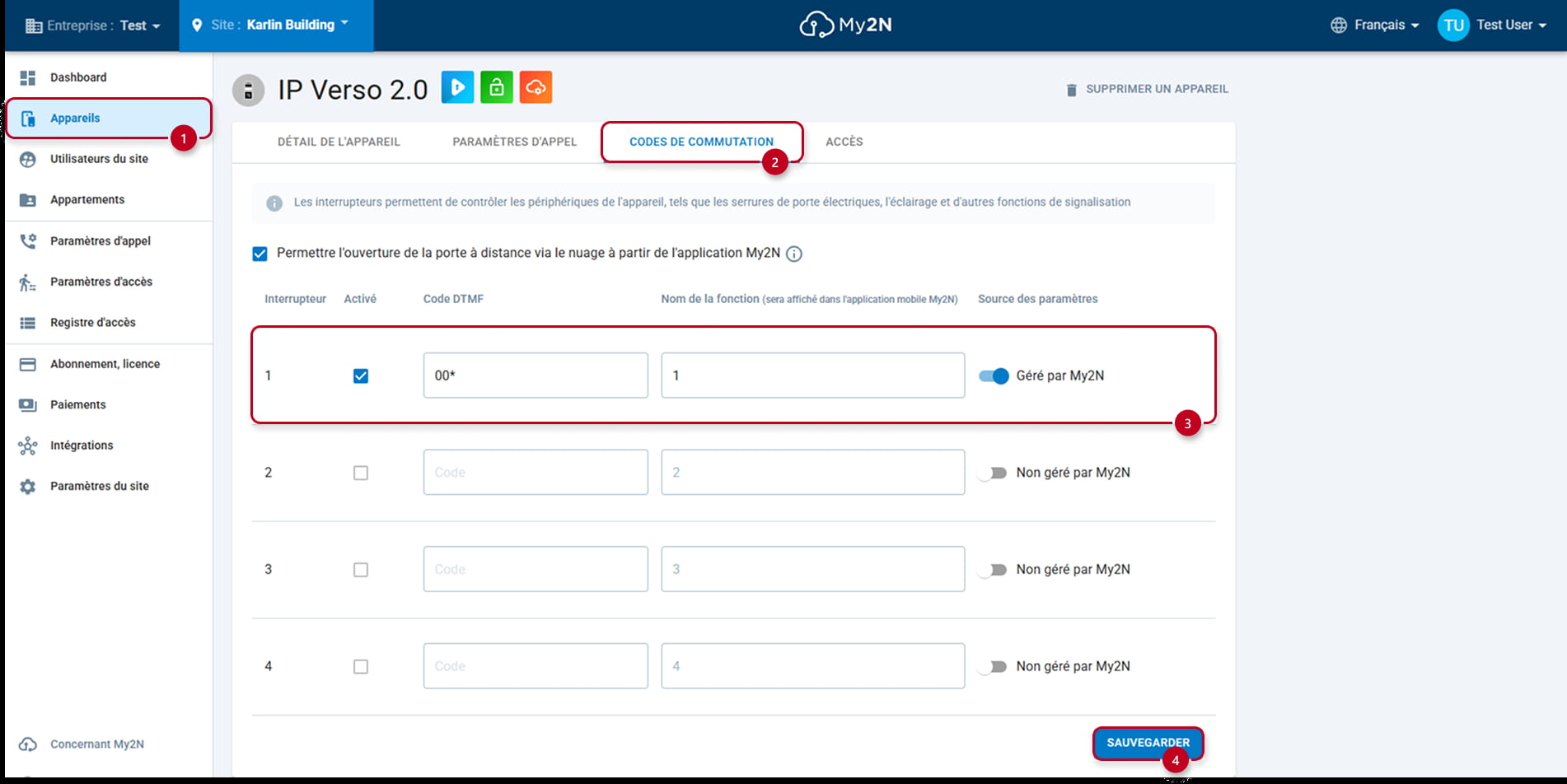Click the Abonnement, licence card icon
The width and height of the screenshot is (1567, 784).
pos(28,364)
